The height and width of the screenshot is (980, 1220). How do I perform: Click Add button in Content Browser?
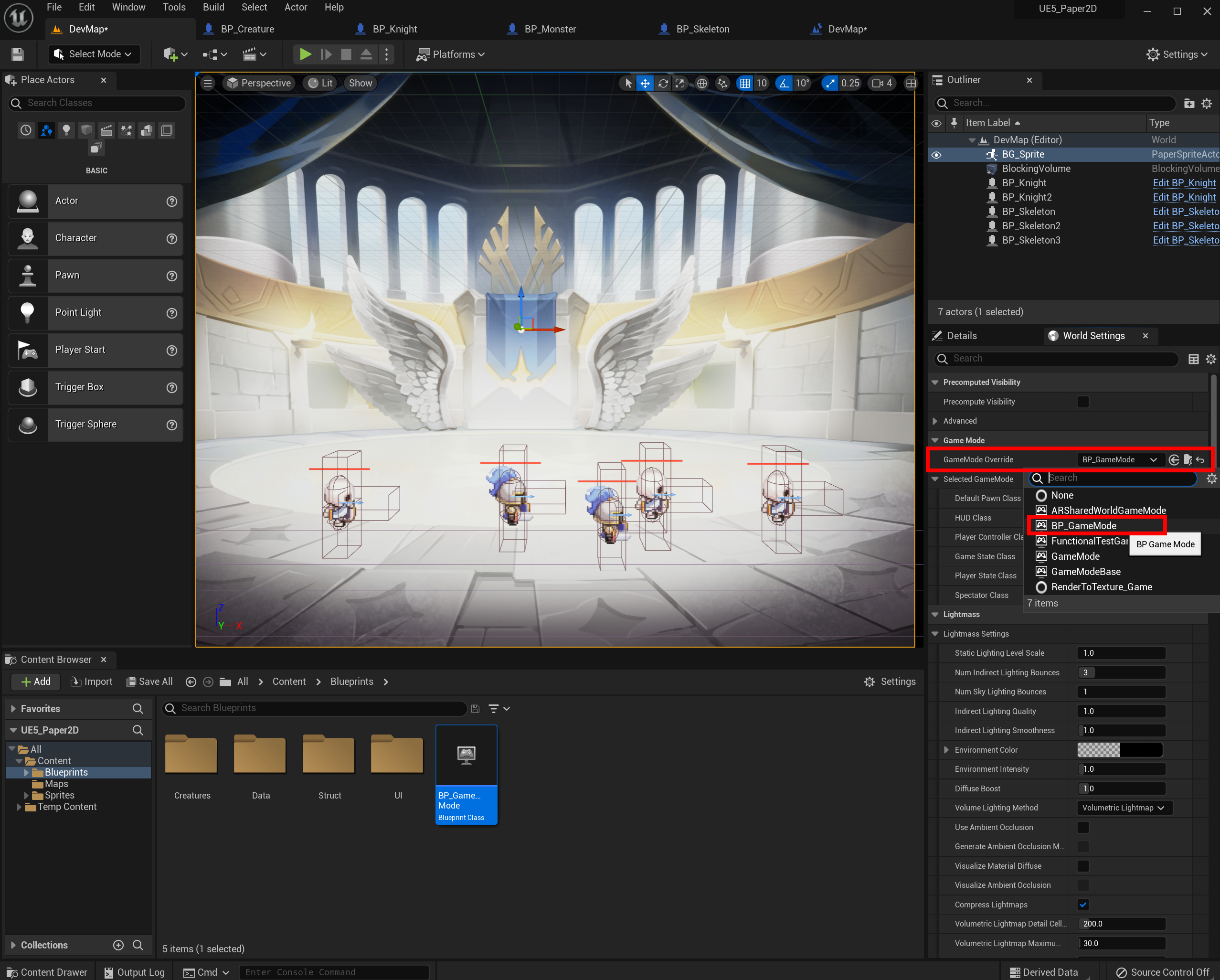36,681
